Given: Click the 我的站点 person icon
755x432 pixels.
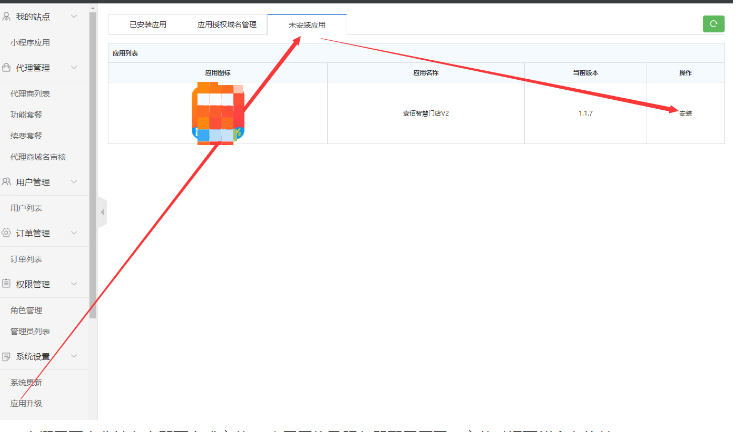Looking at the screenshot, I should pyautogui.click(x=6, y=16).
